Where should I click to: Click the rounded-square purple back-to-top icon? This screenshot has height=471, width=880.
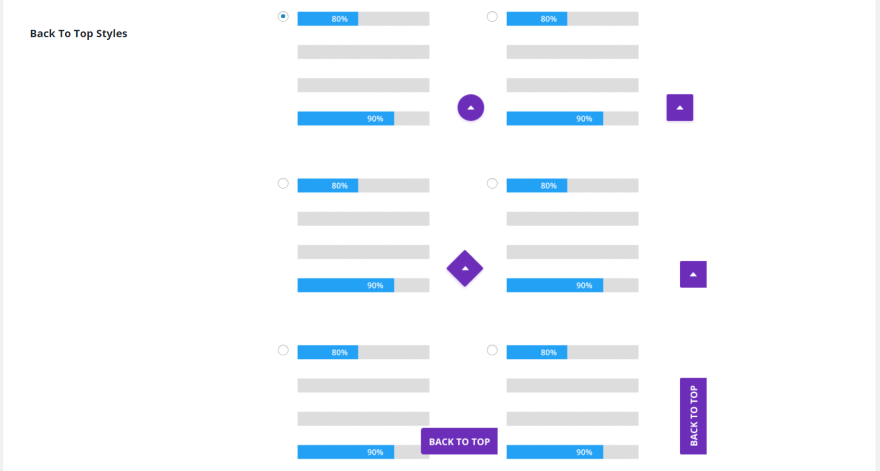tap(680, 107)
